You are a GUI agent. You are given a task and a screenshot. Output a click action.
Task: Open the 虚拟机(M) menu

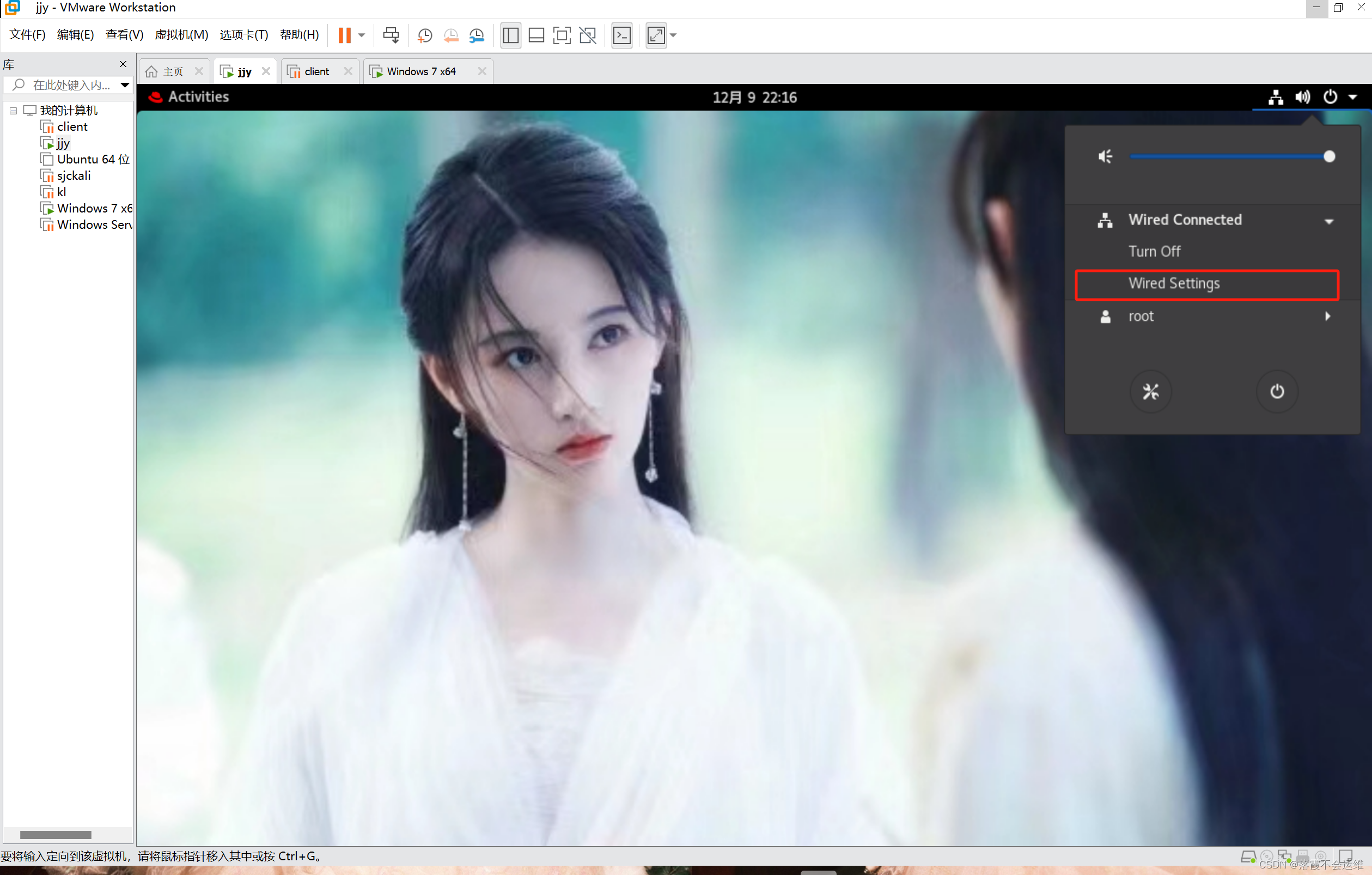pos(181,35)
